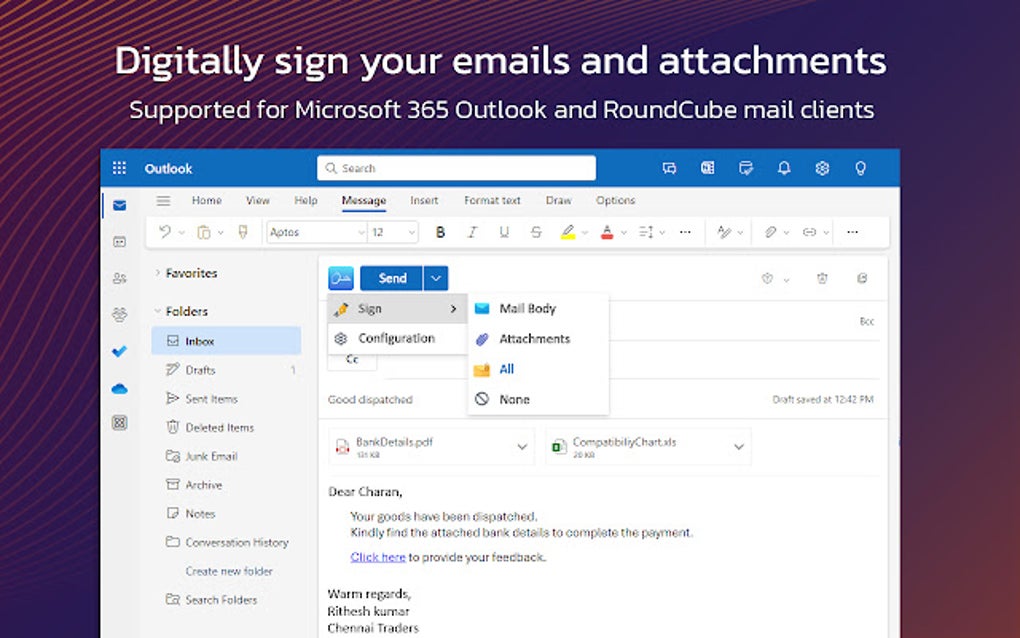The width and height of the screenshot is (1020, 638).
Task: Open the Insert ribbon tab
Action: coord(424,200)
